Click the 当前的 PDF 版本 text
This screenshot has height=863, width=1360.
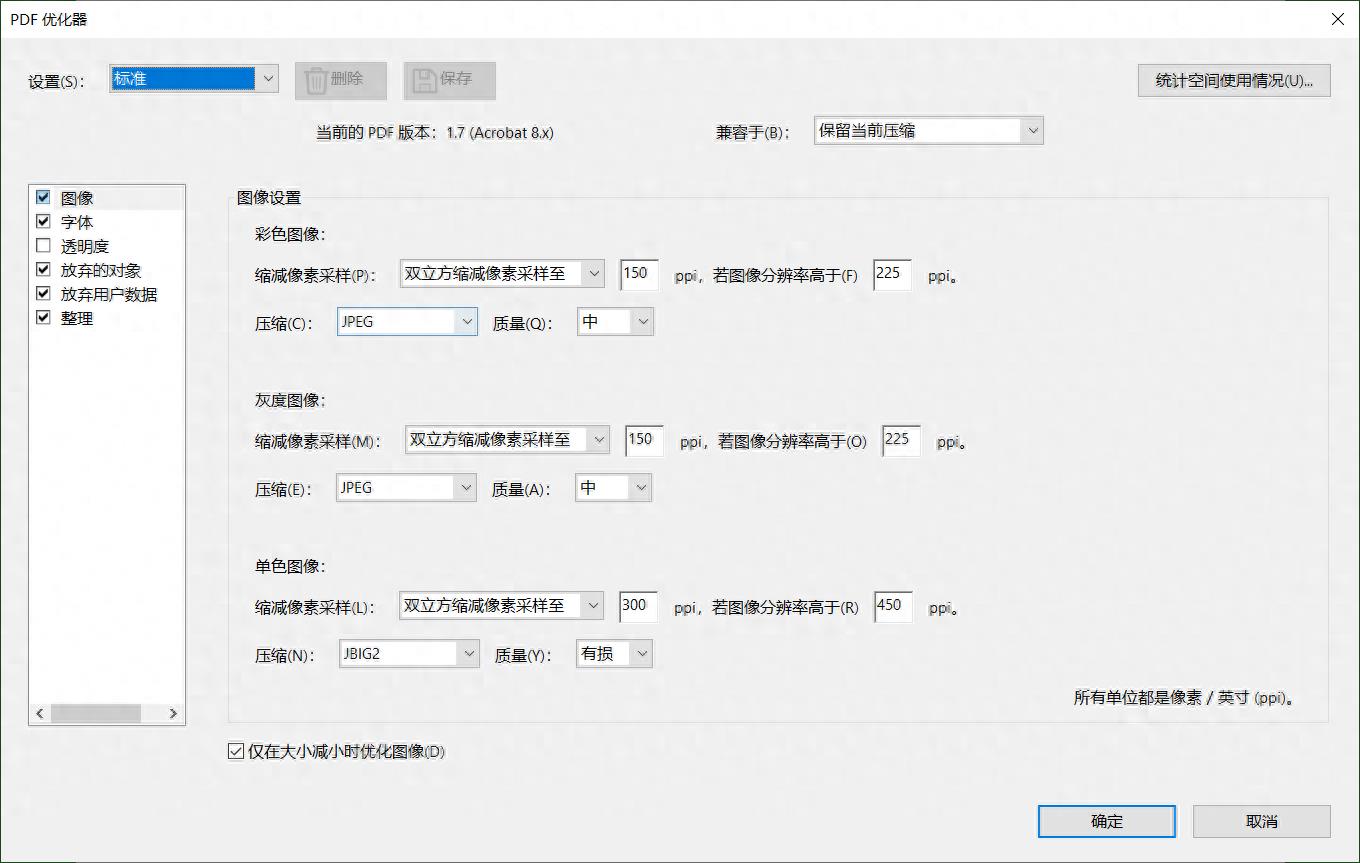click(434, 132)
